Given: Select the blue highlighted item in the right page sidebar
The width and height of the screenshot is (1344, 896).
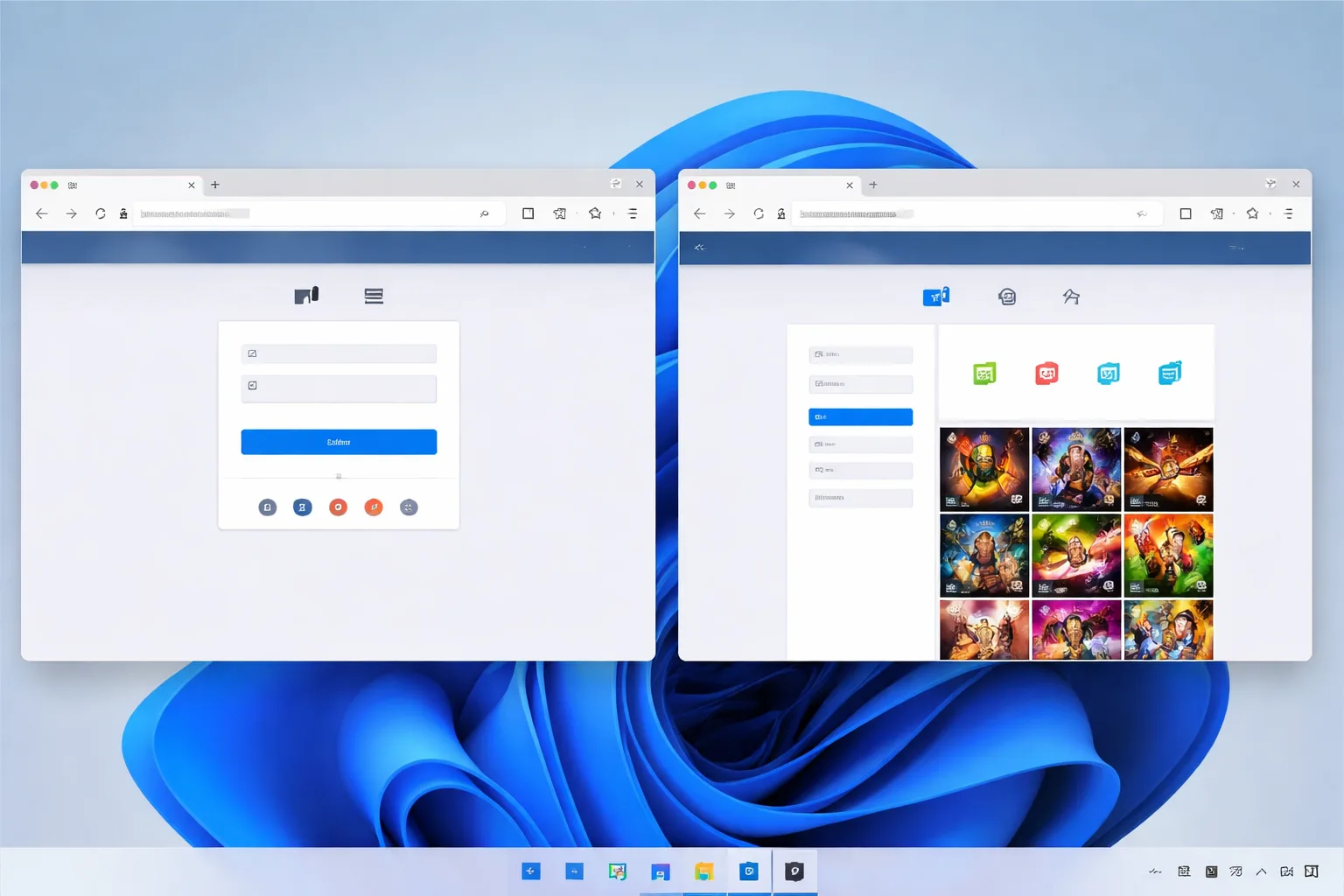Looking at the screenshot, I should [x=861, y=416].
